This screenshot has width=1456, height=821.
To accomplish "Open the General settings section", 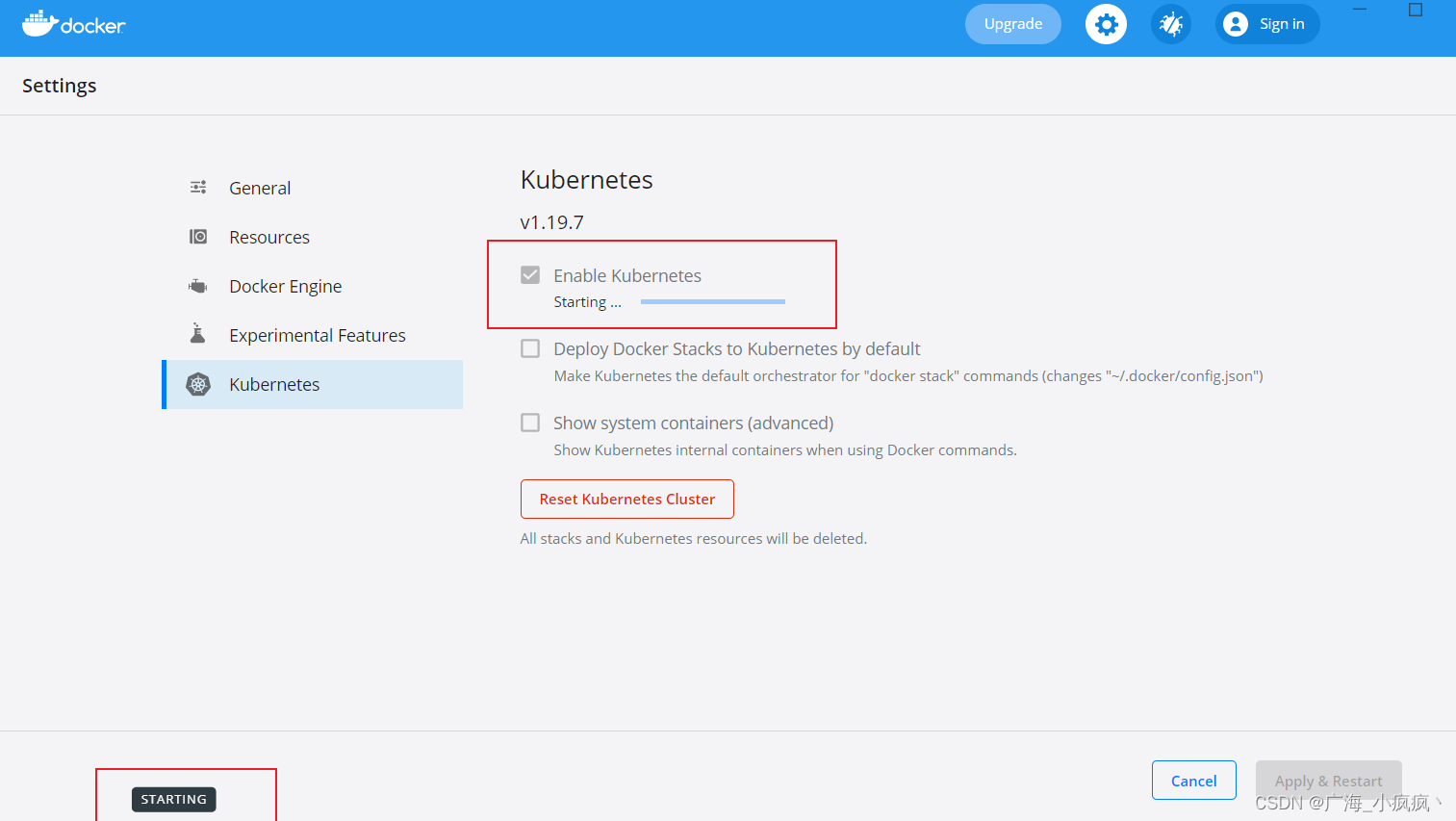I will 313,188.
